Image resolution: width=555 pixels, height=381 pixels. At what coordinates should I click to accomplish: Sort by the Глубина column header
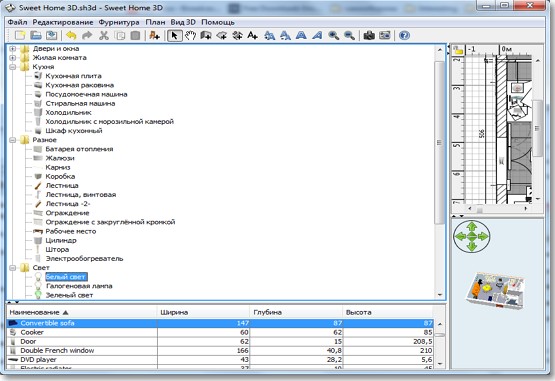296,312
